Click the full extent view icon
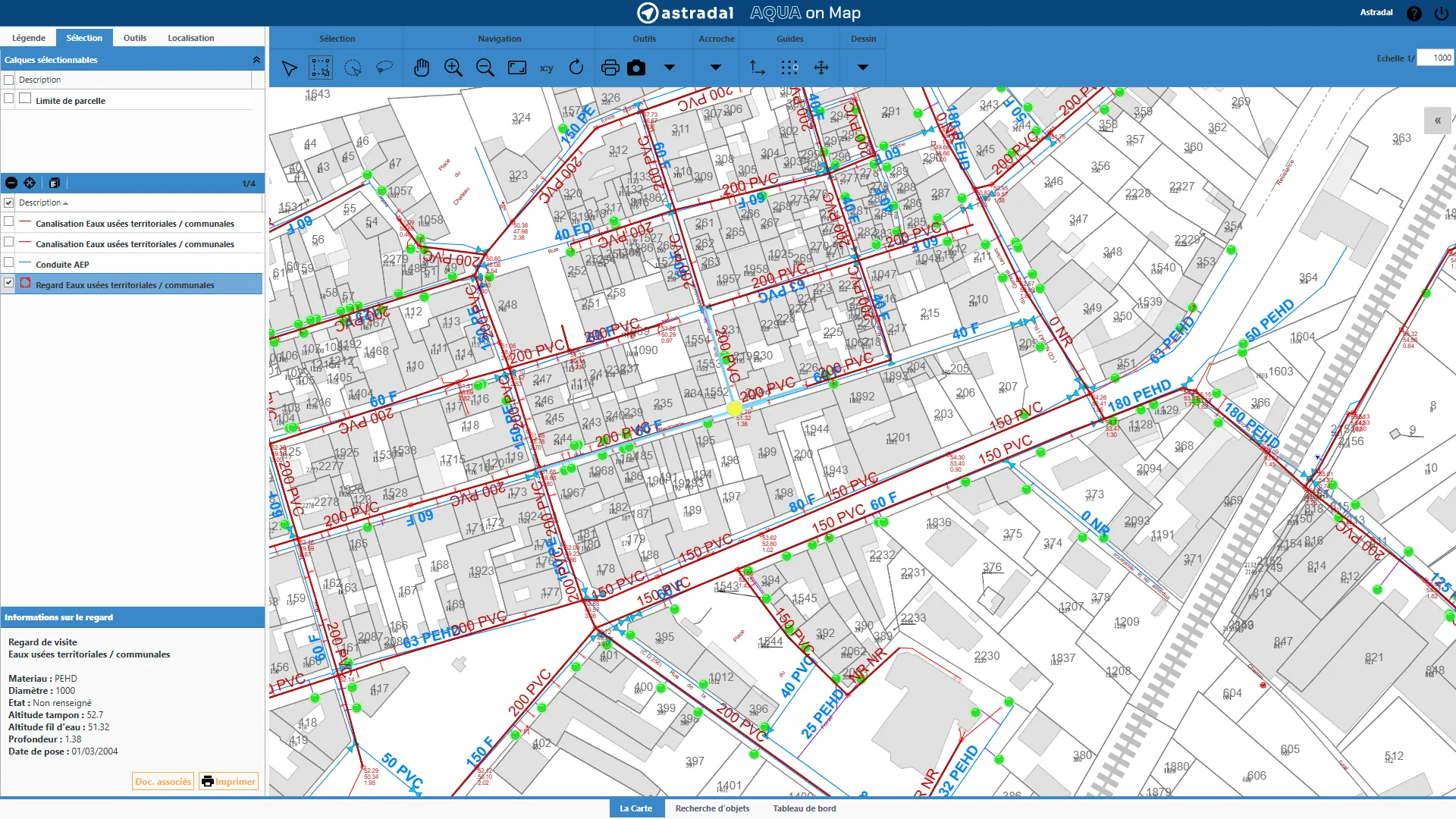The height and width of the screenshot is (819, 1456). point(517,68)
